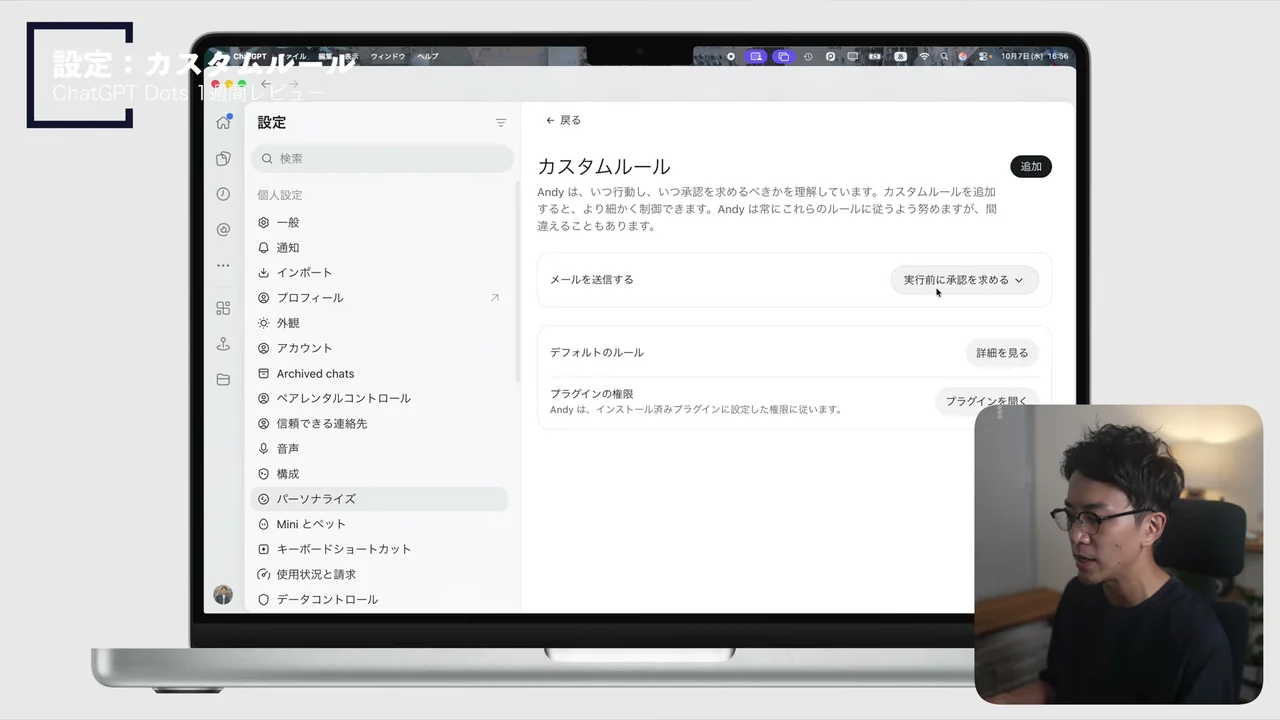1280x720 pixels.
Task: Click the grid apps icon in rail
Action: click(223, 308)
